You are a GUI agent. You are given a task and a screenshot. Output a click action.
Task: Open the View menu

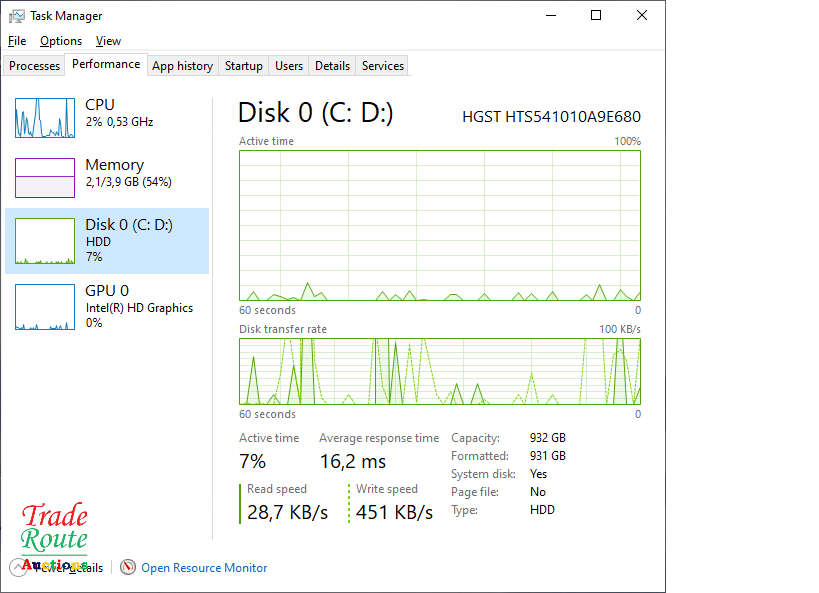pyautogui.click(x=108, y=41)
